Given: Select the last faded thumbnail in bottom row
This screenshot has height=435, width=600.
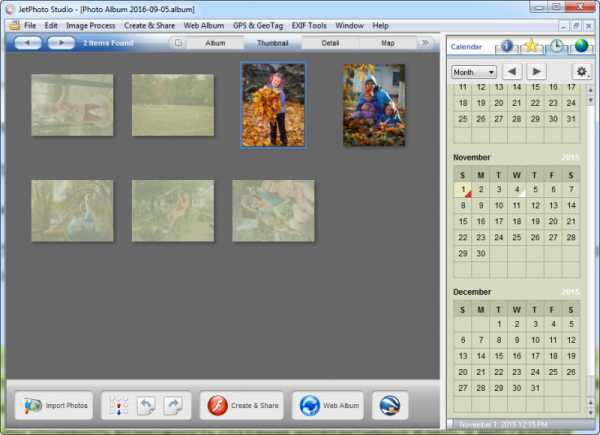Looking at the screenshot, I should [273, 211].
